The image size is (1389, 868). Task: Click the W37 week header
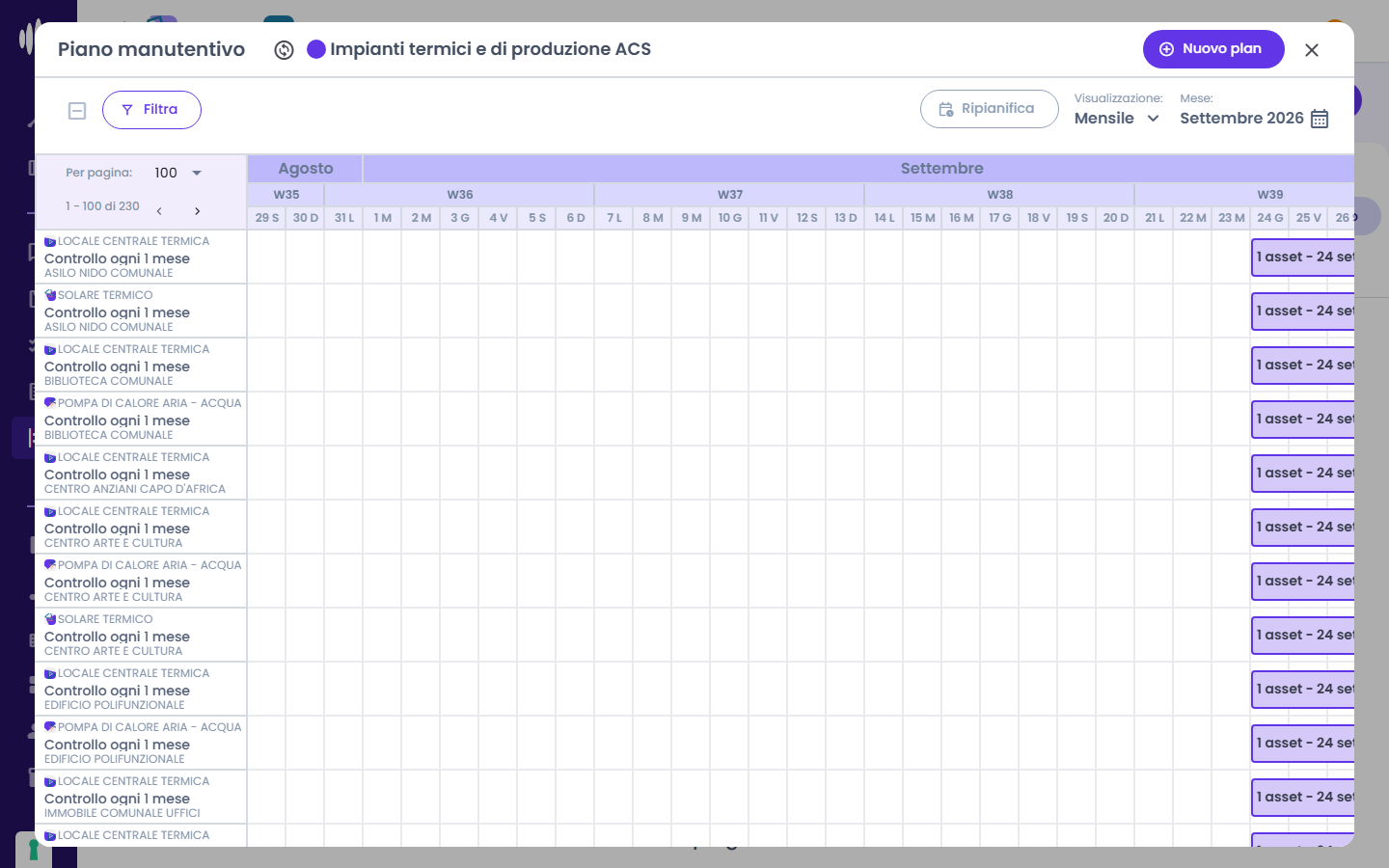730,195
